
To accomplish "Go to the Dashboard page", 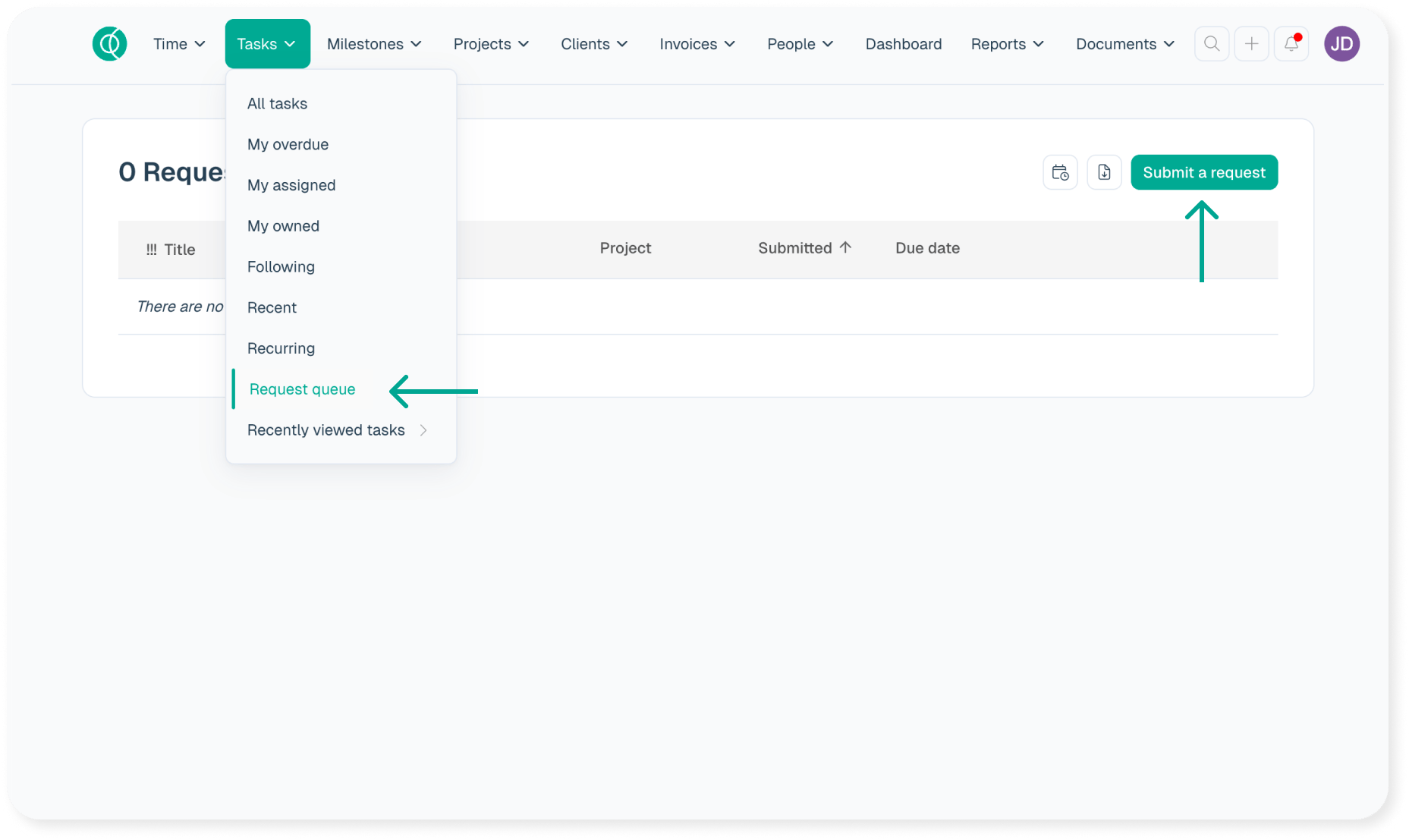I will point(903,44).
